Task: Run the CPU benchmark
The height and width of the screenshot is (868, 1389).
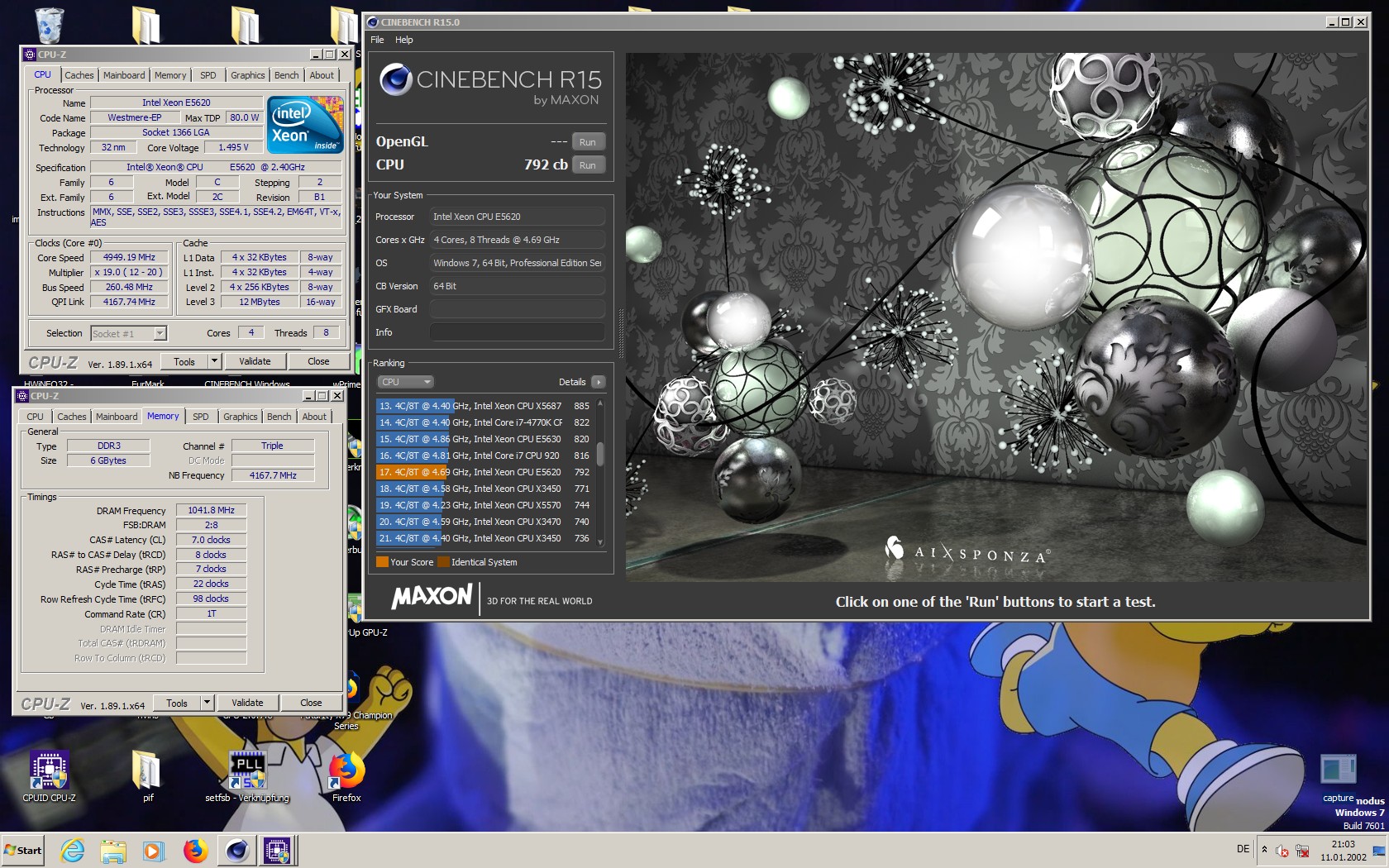Action: point(588,165)
